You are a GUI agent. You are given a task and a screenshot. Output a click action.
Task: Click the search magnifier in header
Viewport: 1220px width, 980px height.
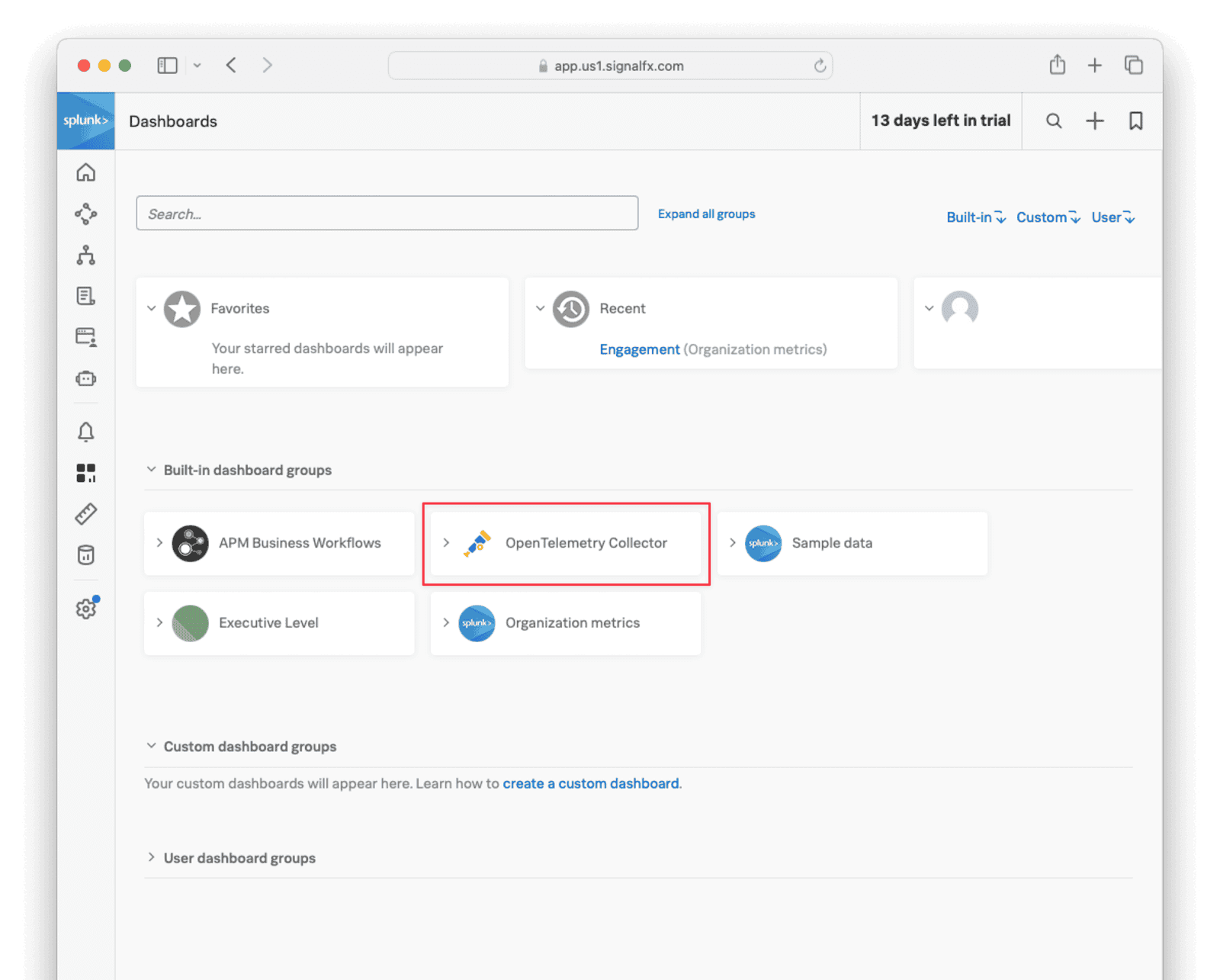(x=1054, y=120)
